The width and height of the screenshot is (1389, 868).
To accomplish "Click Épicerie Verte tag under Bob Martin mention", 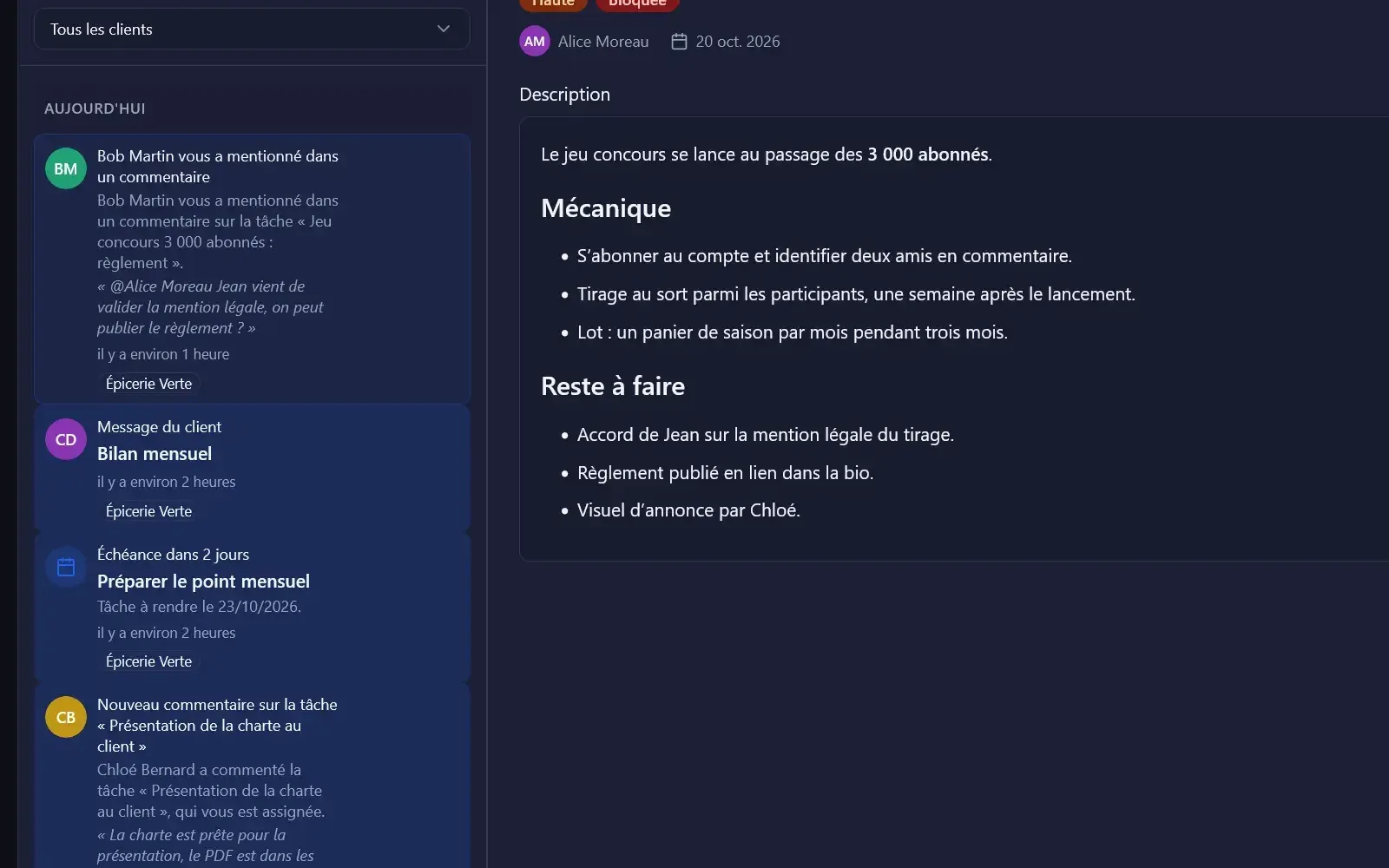I will 148,384.
